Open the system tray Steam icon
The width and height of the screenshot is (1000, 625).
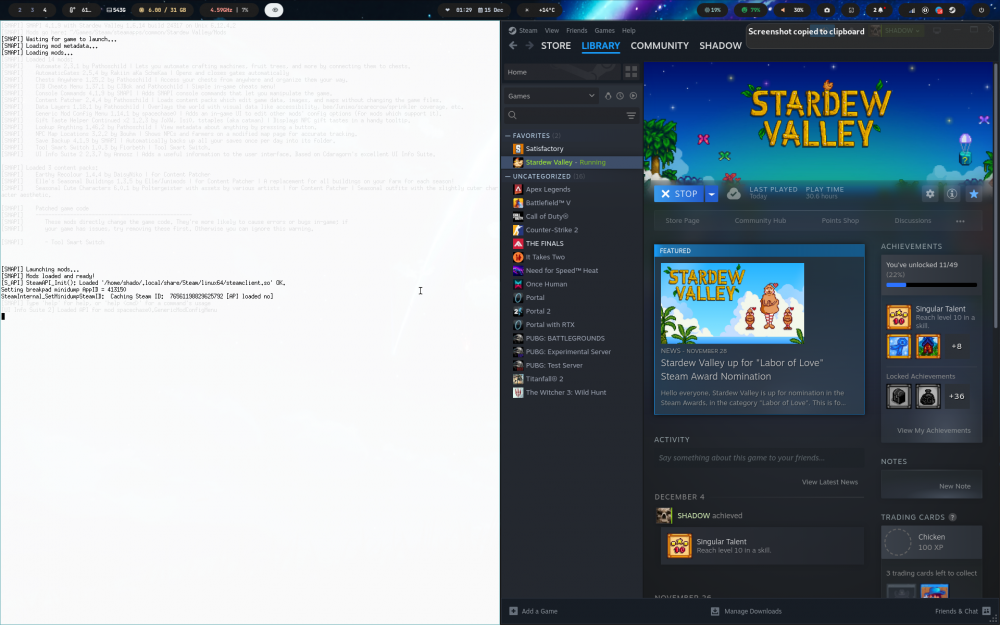[x=952, y=10]
